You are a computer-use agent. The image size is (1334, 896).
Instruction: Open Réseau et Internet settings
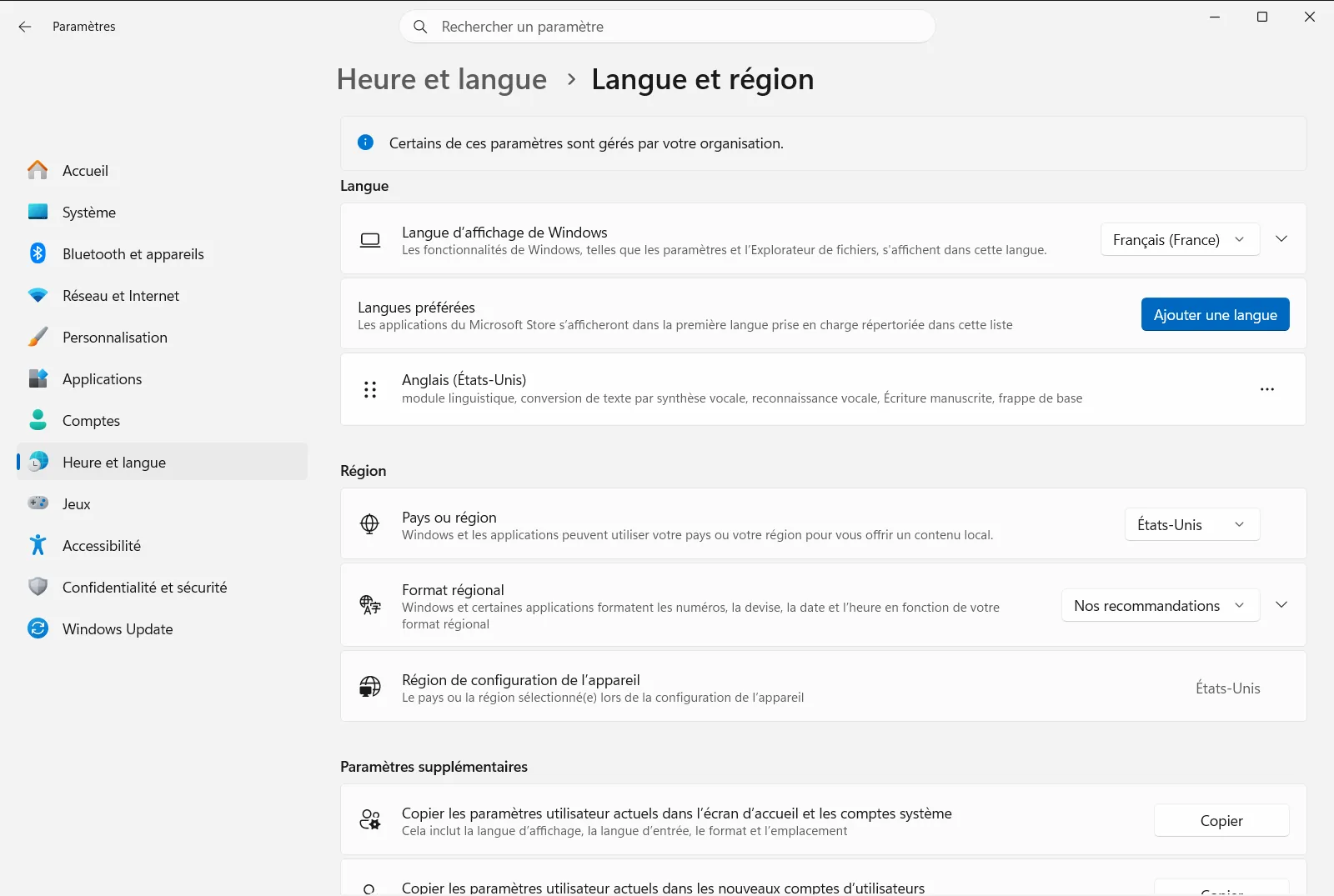tap(162, 295)
